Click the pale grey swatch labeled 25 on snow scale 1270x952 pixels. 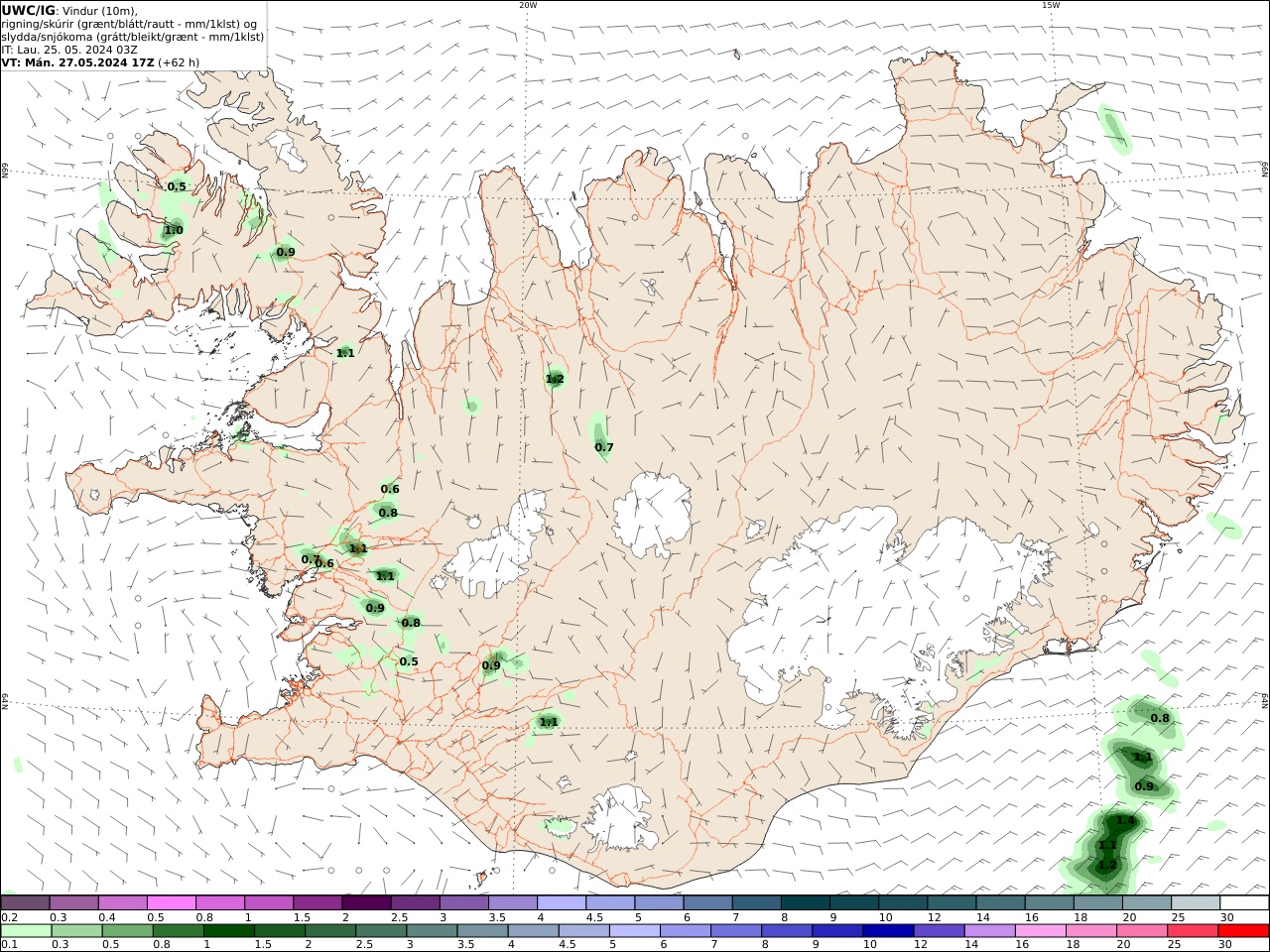point(1196,902)
